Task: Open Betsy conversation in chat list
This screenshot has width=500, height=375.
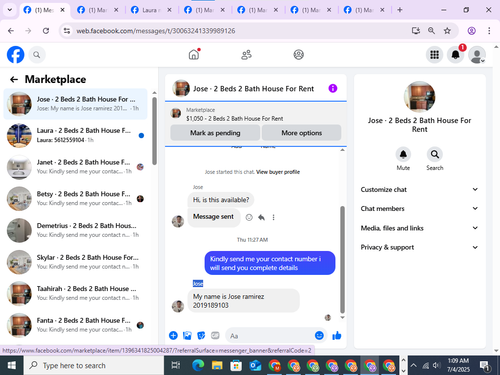Action: click(x=75, y=198)
